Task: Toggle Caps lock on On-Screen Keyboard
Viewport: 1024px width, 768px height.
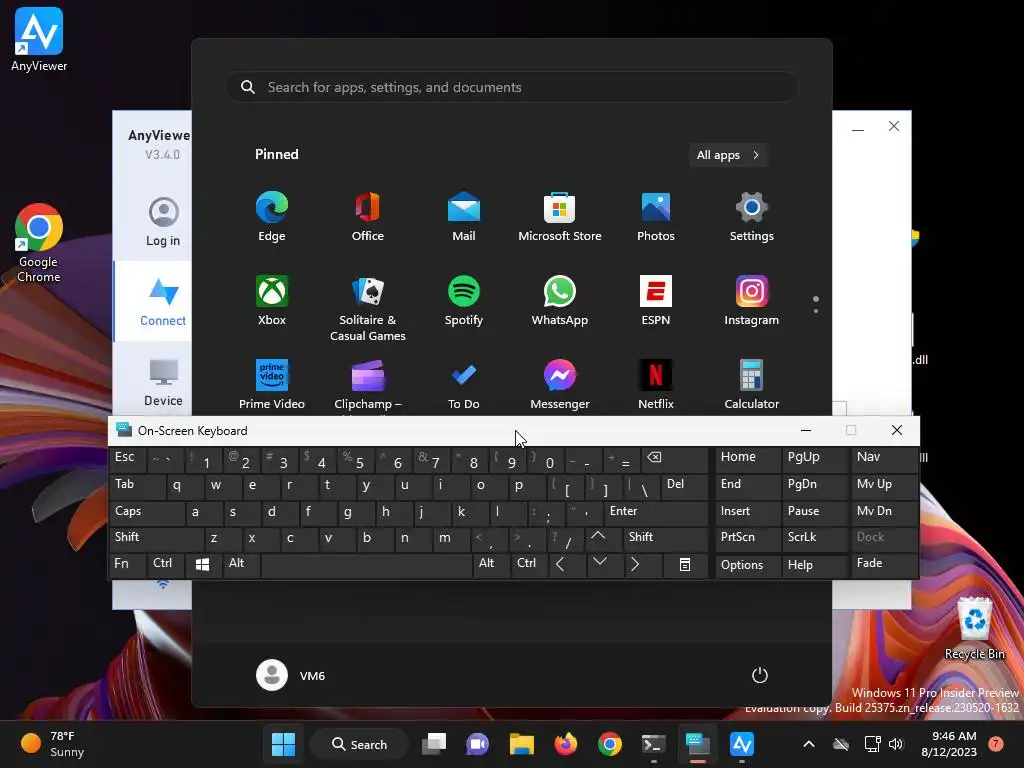Action: click(x=147, y=513)
